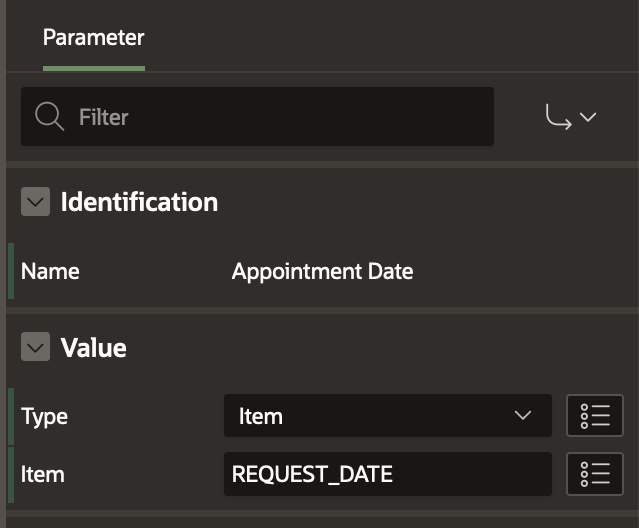The height and width of the screenshot is (528, 639).
Task: Click the REQUEST_DATE item field
Action: point(387,474)
